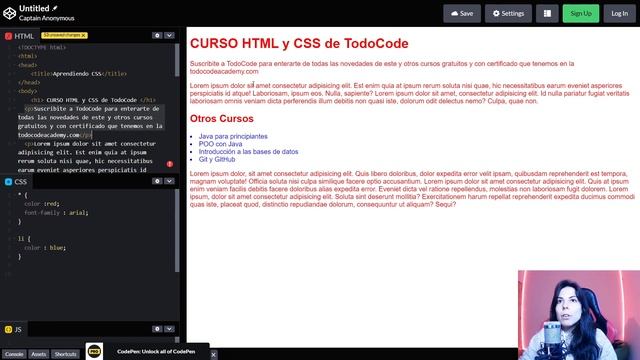Click the HTML editor vertical scrollbar
The image size is (640, 360).
177,60
